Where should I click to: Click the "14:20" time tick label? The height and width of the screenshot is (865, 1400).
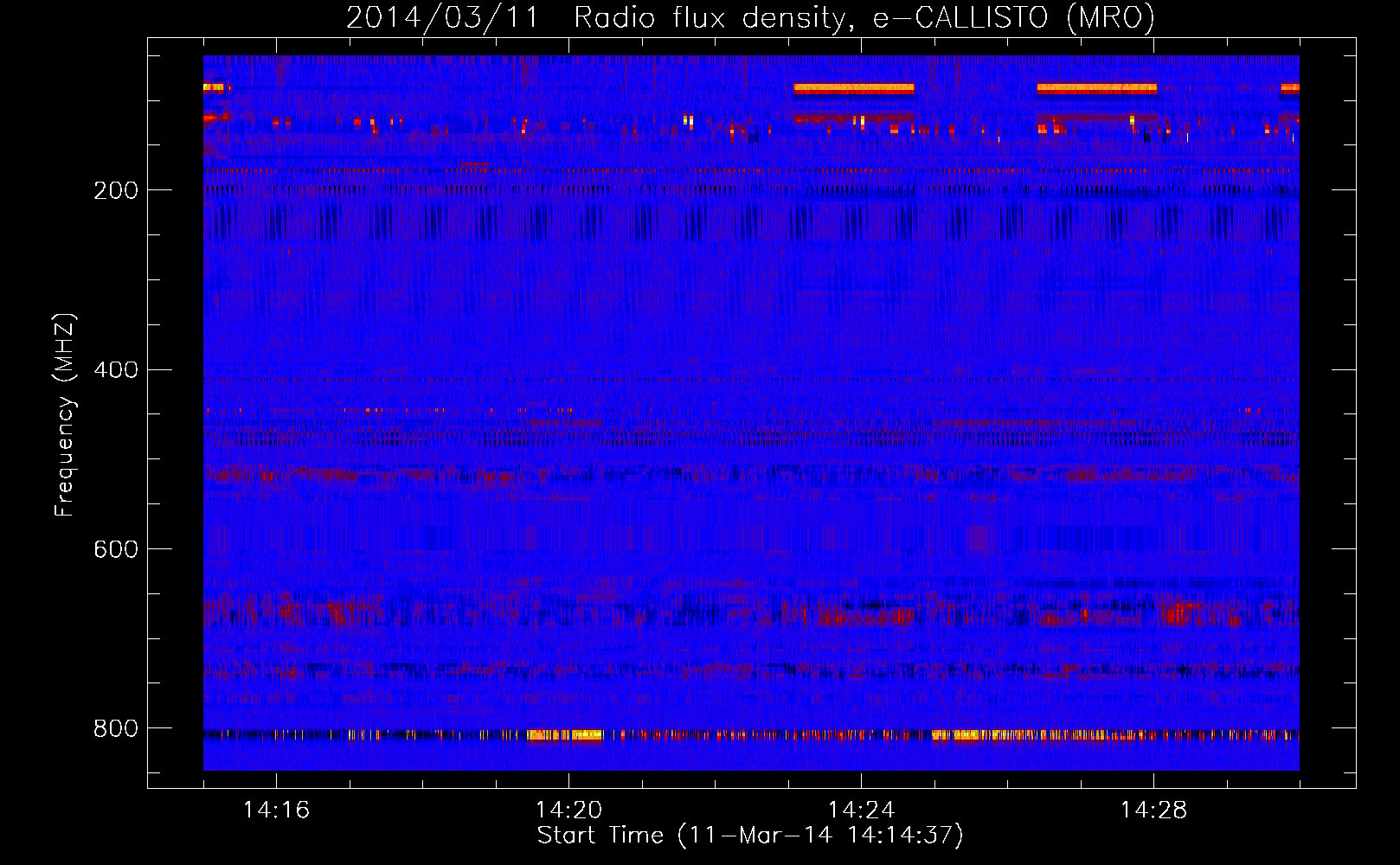pyautogui.click(x=568, y=810)
